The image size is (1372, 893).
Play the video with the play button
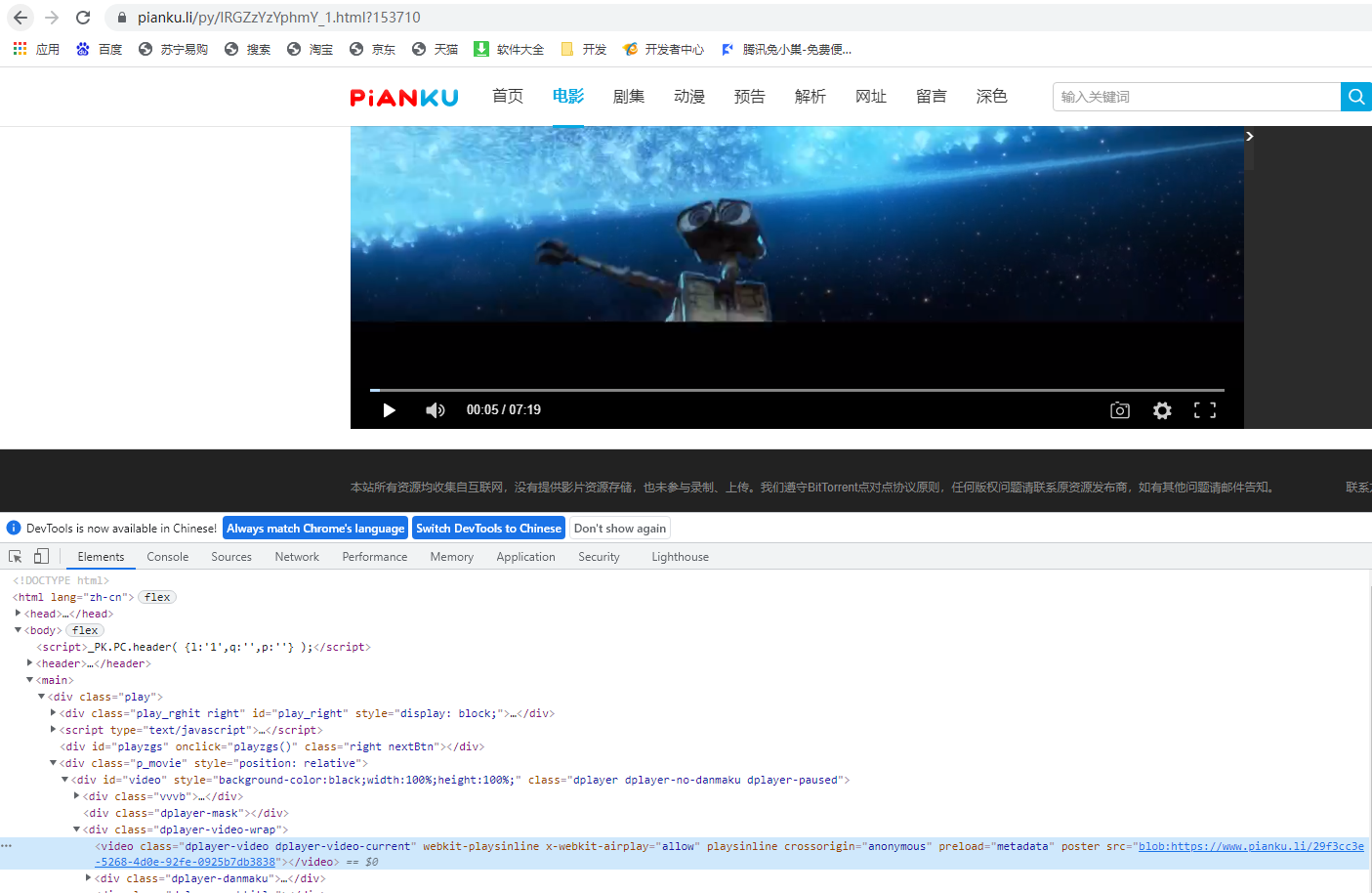coord(389,410)
